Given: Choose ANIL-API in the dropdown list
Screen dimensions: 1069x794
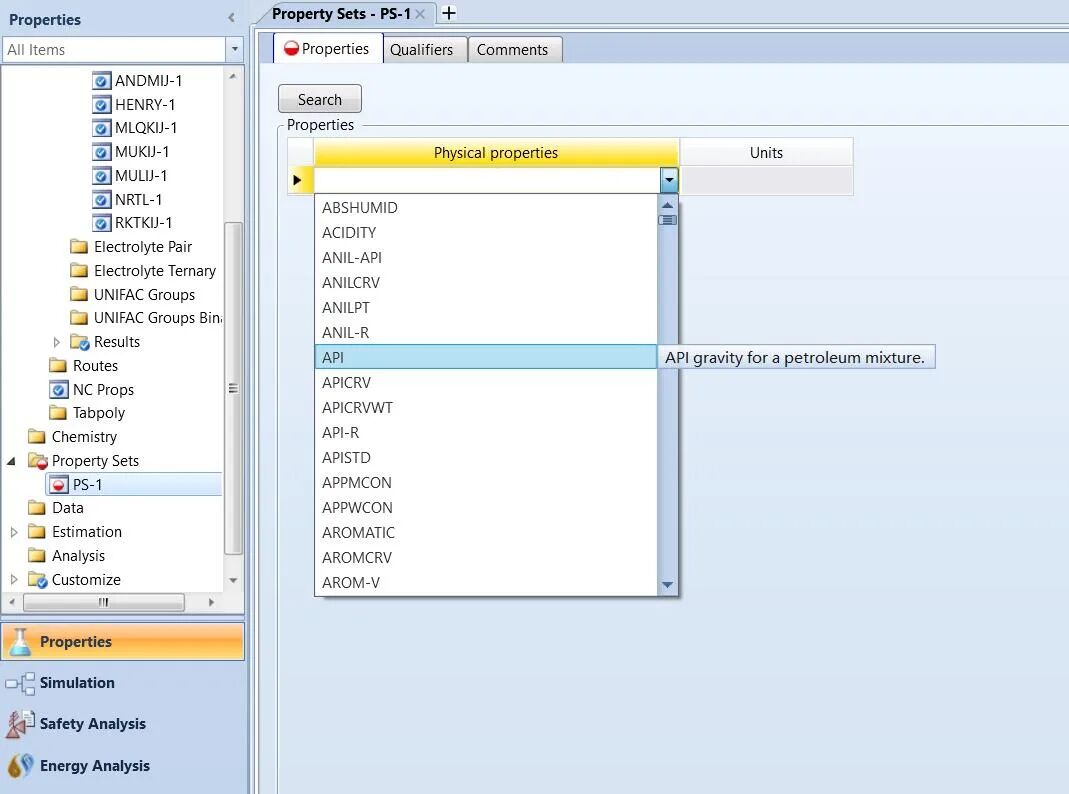Looking at the screenshot, I should 485,258.
